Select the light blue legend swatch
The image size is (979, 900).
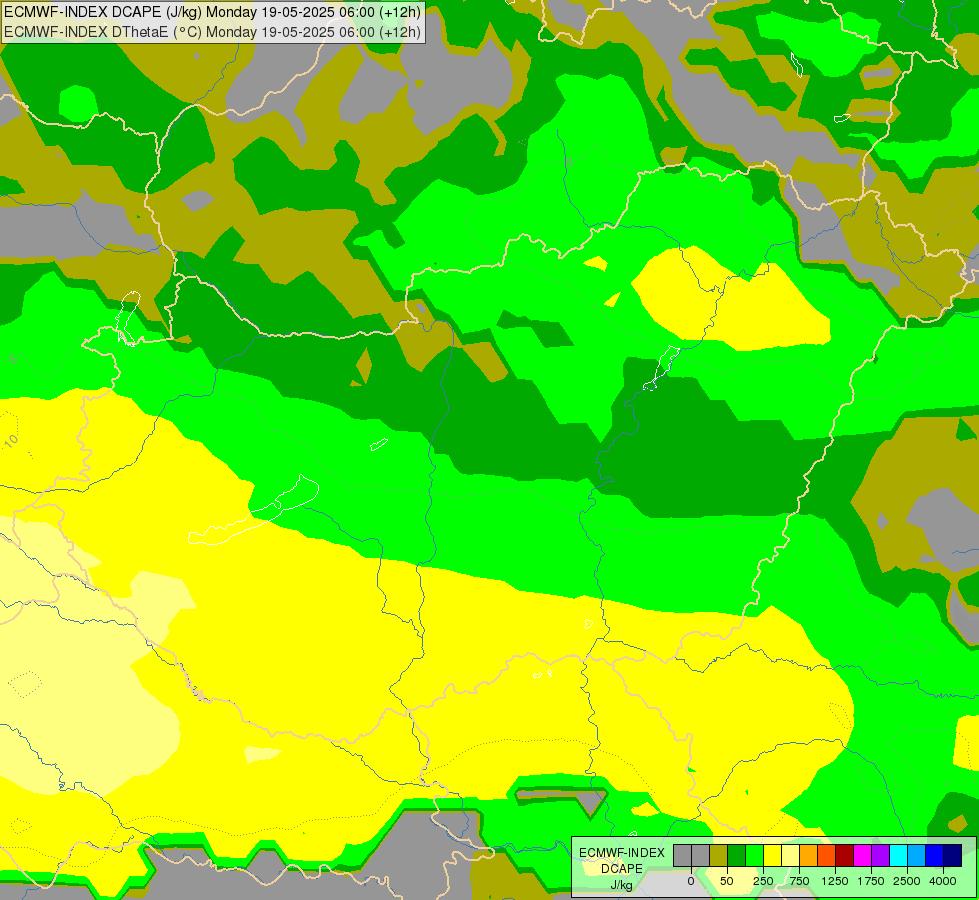tap(917, 856)
